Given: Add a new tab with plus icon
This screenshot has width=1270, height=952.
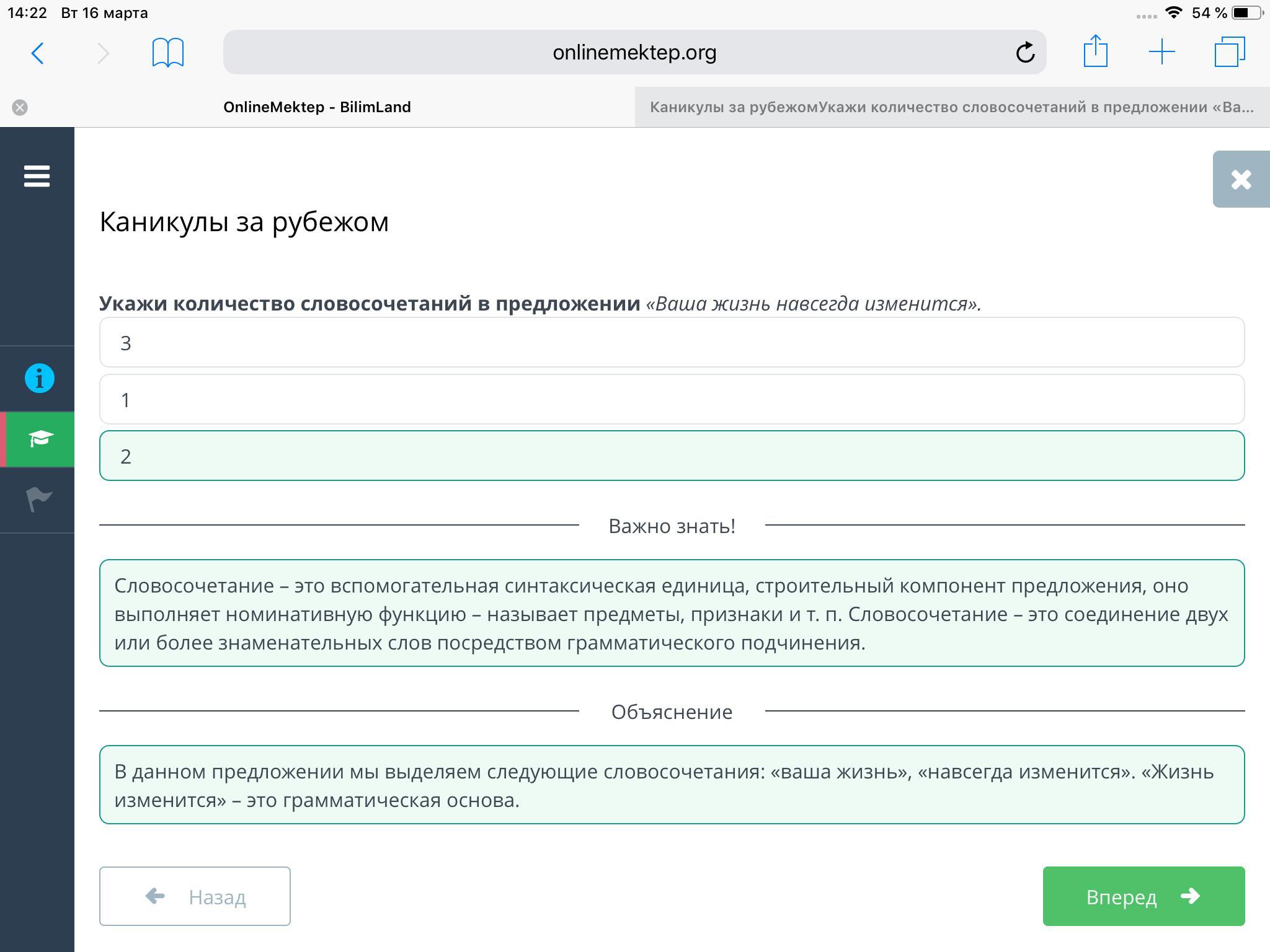Looking at the screenshot, I should click(1161, 52).
